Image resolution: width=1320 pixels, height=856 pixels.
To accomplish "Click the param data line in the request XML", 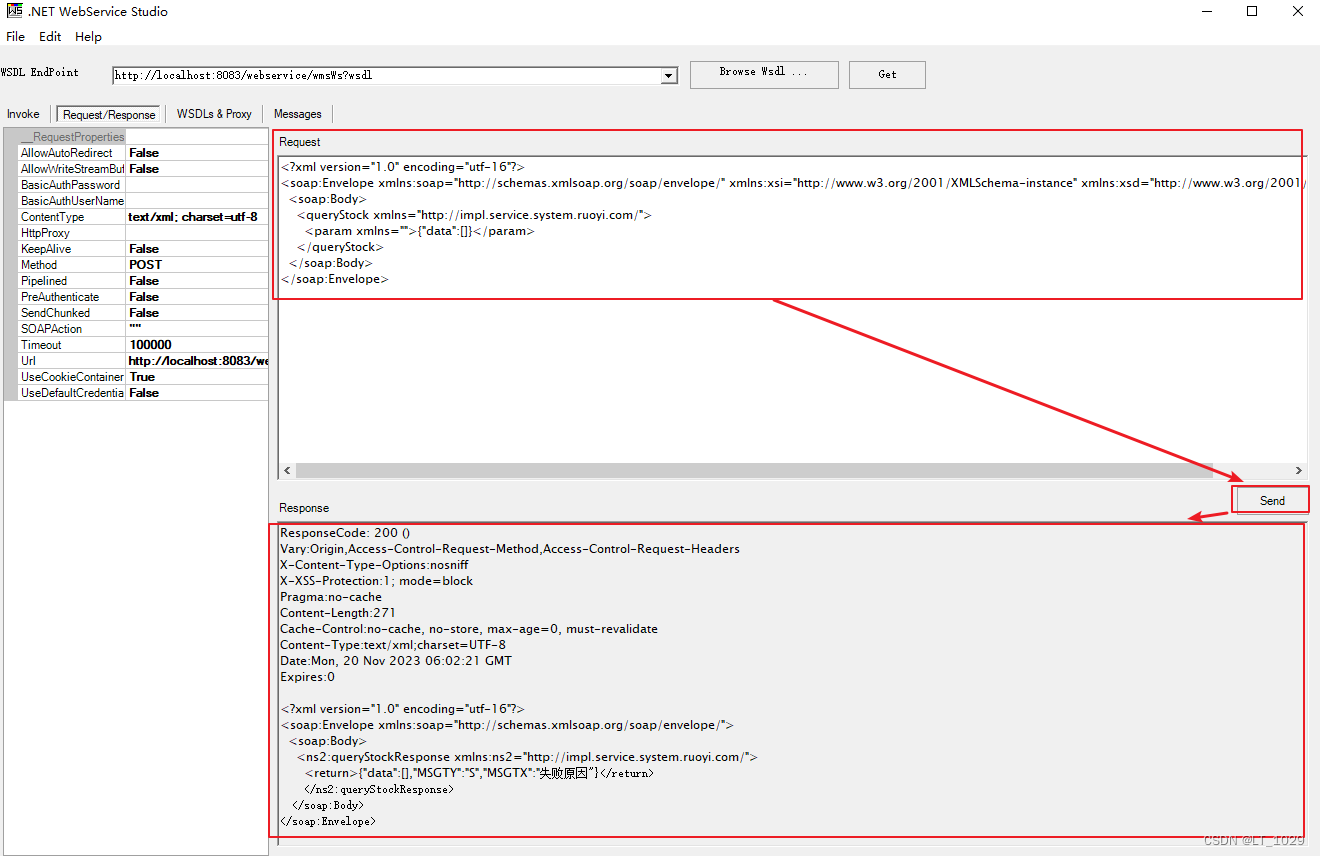I will (x=420, y=231).
